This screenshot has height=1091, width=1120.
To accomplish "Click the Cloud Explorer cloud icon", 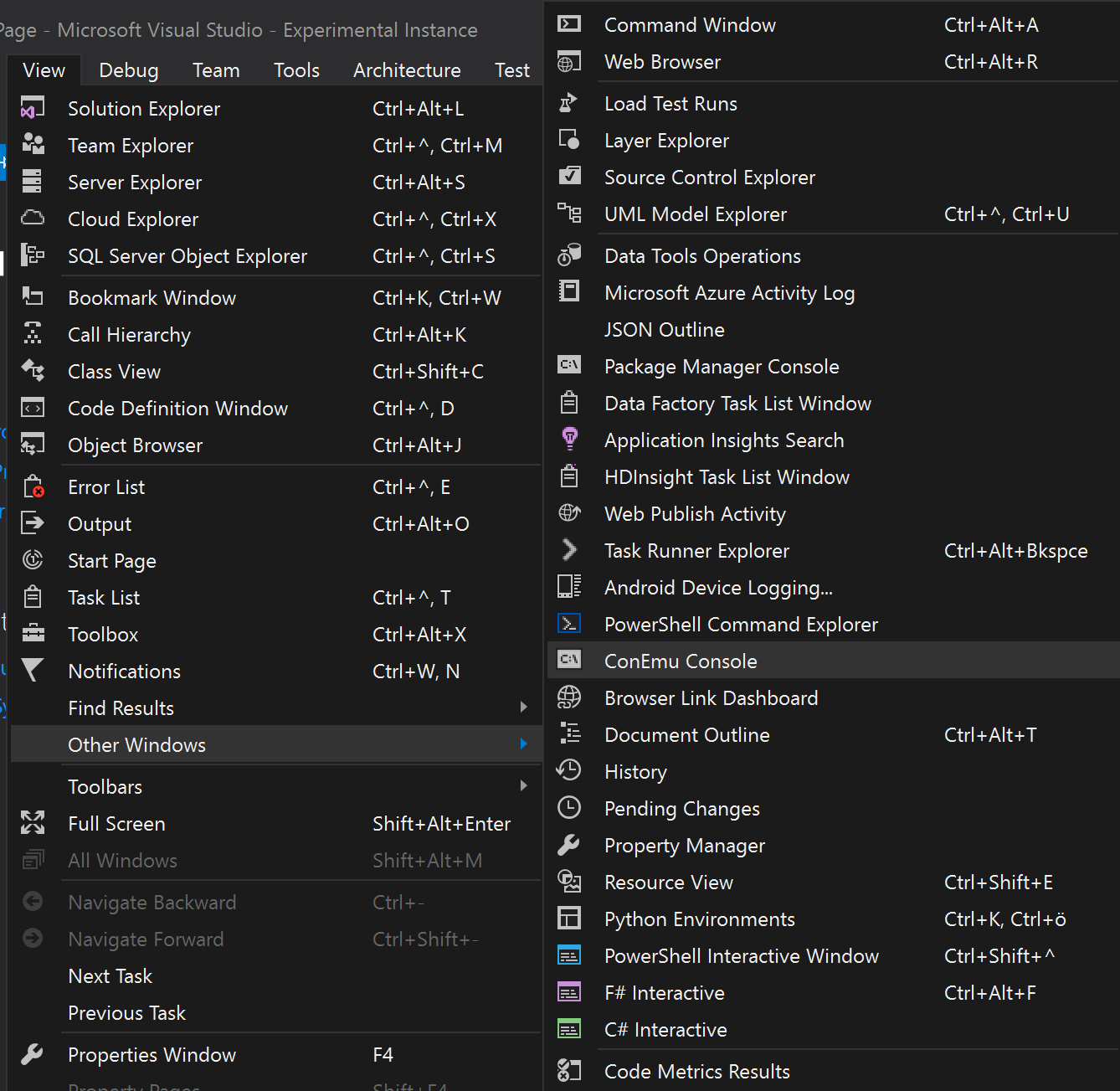I will 33,219.
